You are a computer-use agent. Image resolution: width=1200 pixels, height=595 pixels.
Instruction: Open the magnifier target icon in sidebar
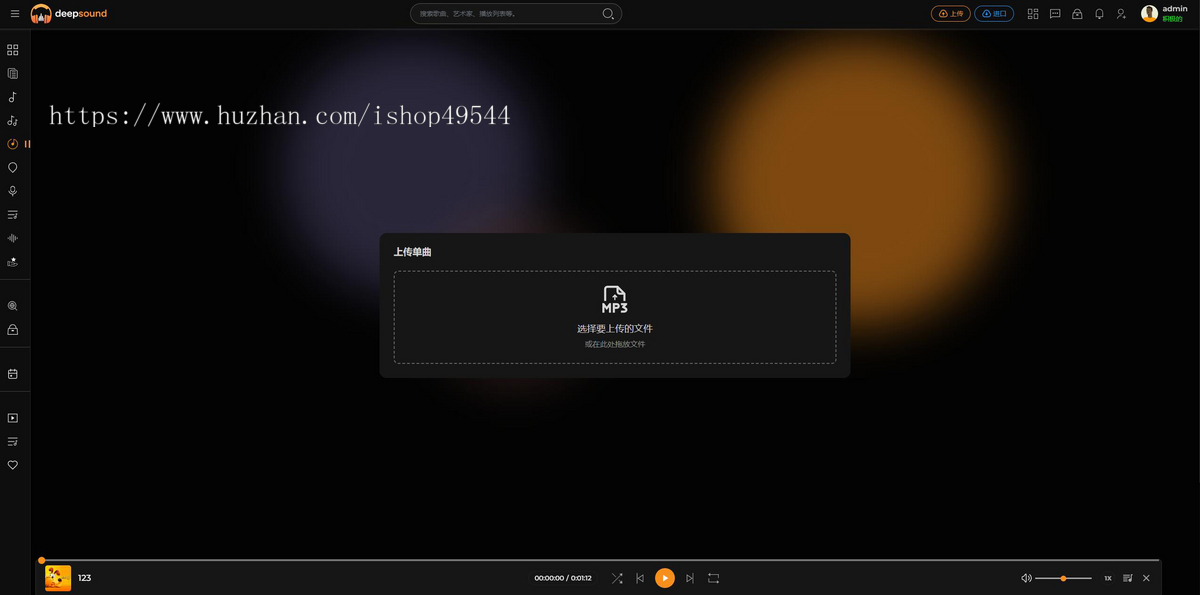[x=13, y=306]
